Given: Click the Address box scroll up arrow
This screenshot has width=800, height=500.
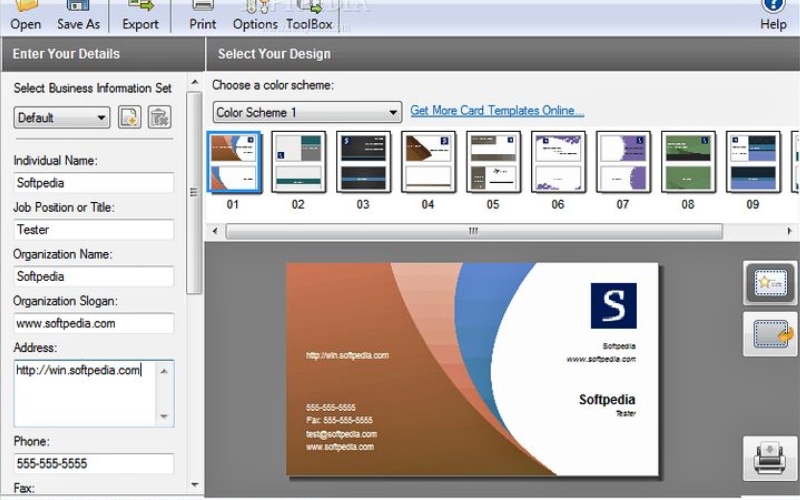Looking at the screenshot, I should click(x=164, y=371).
